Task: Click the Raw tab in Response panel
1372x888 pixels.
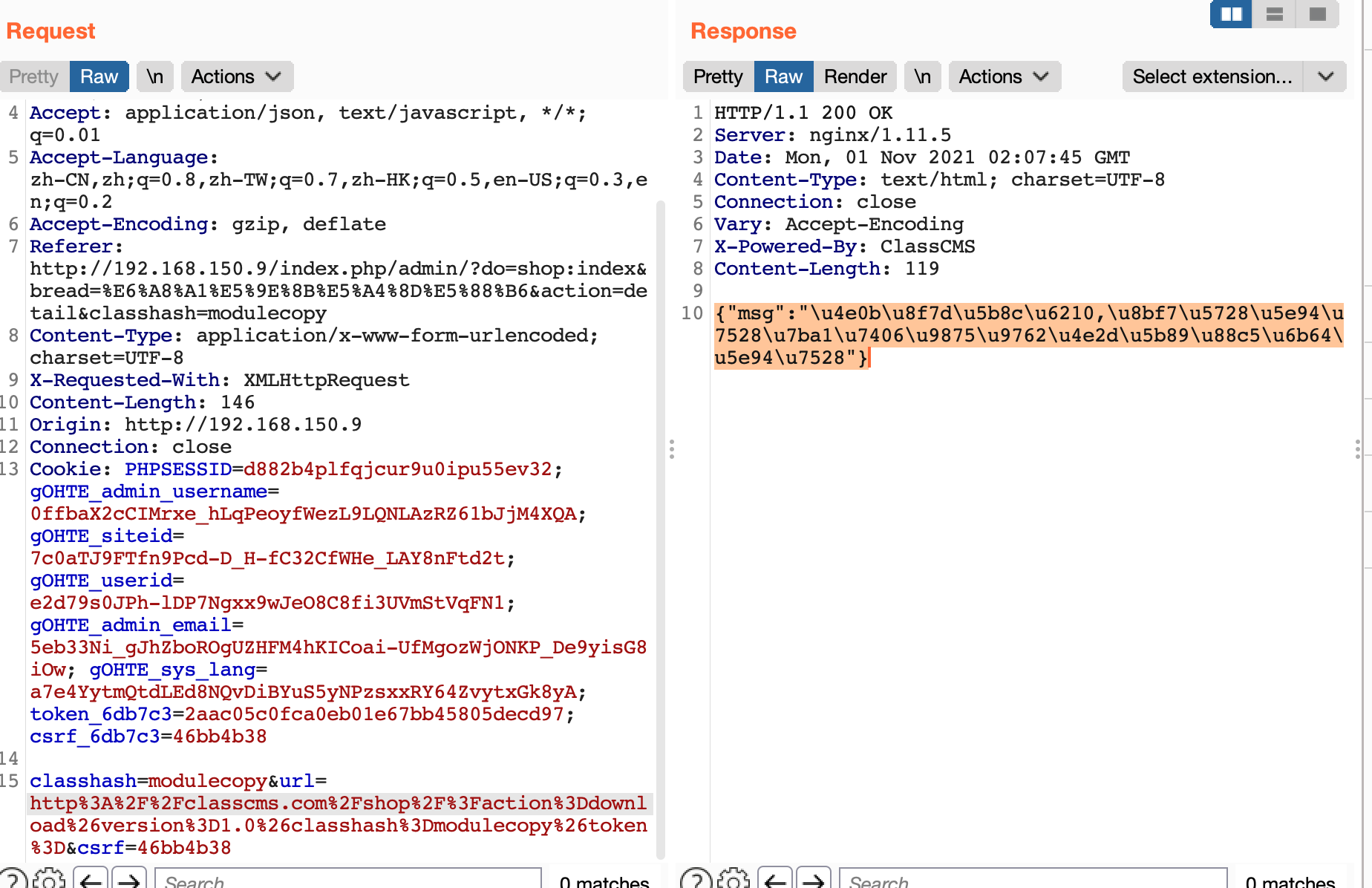Action: click(x=783, y=76)
